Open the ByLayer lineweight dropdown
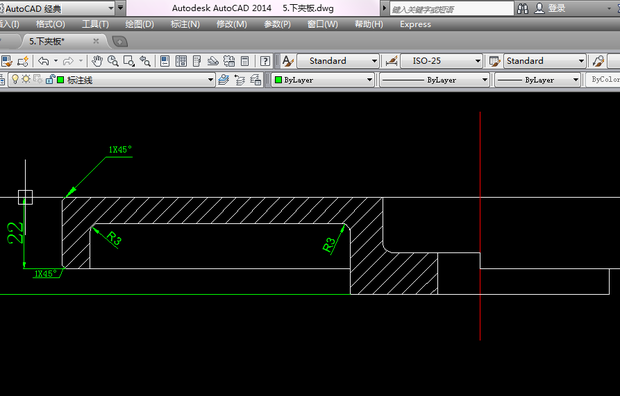 pyautogui.click(x=576, y=80)
